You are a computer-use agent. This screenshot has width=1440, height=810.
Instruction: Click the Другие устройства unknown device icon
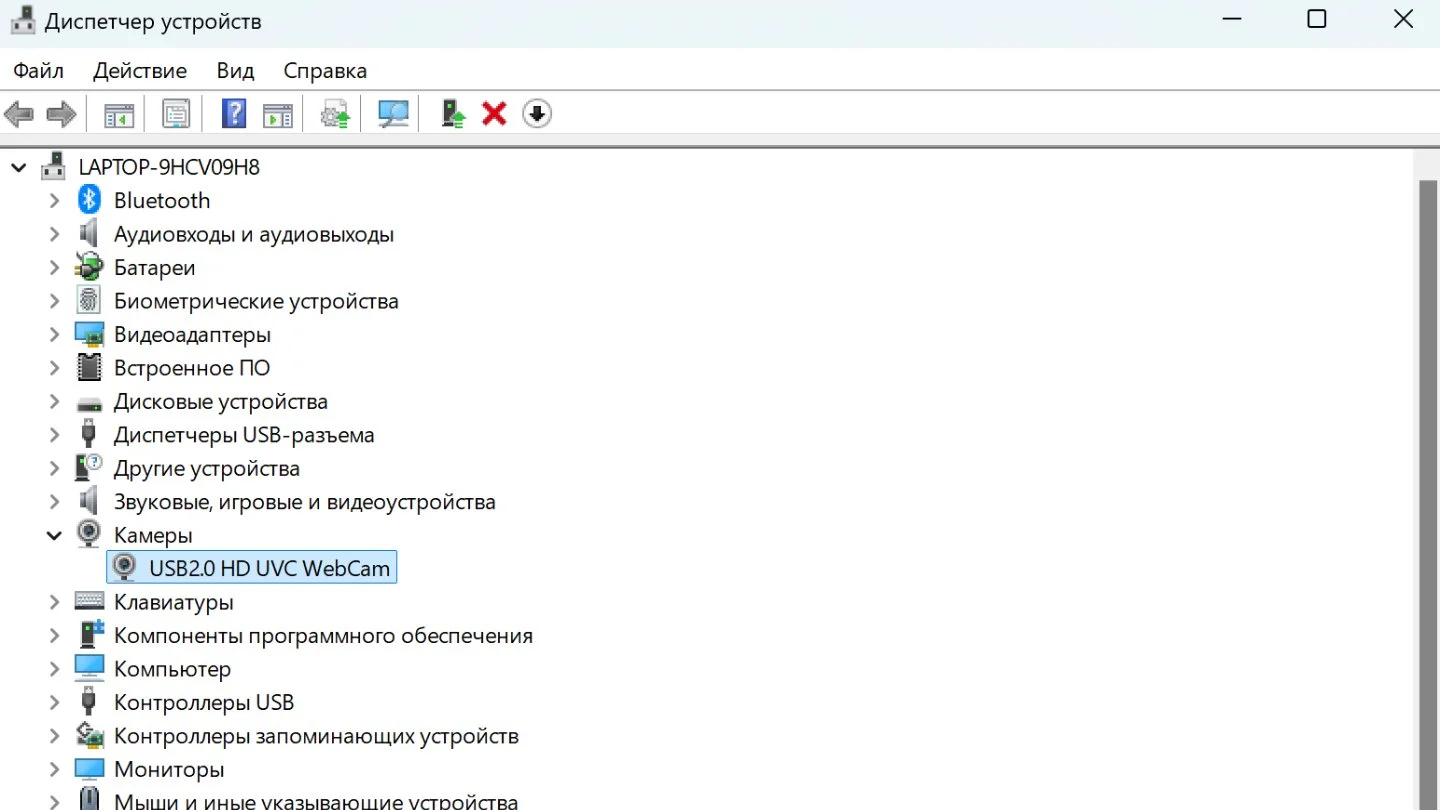(x=90, y=468)
